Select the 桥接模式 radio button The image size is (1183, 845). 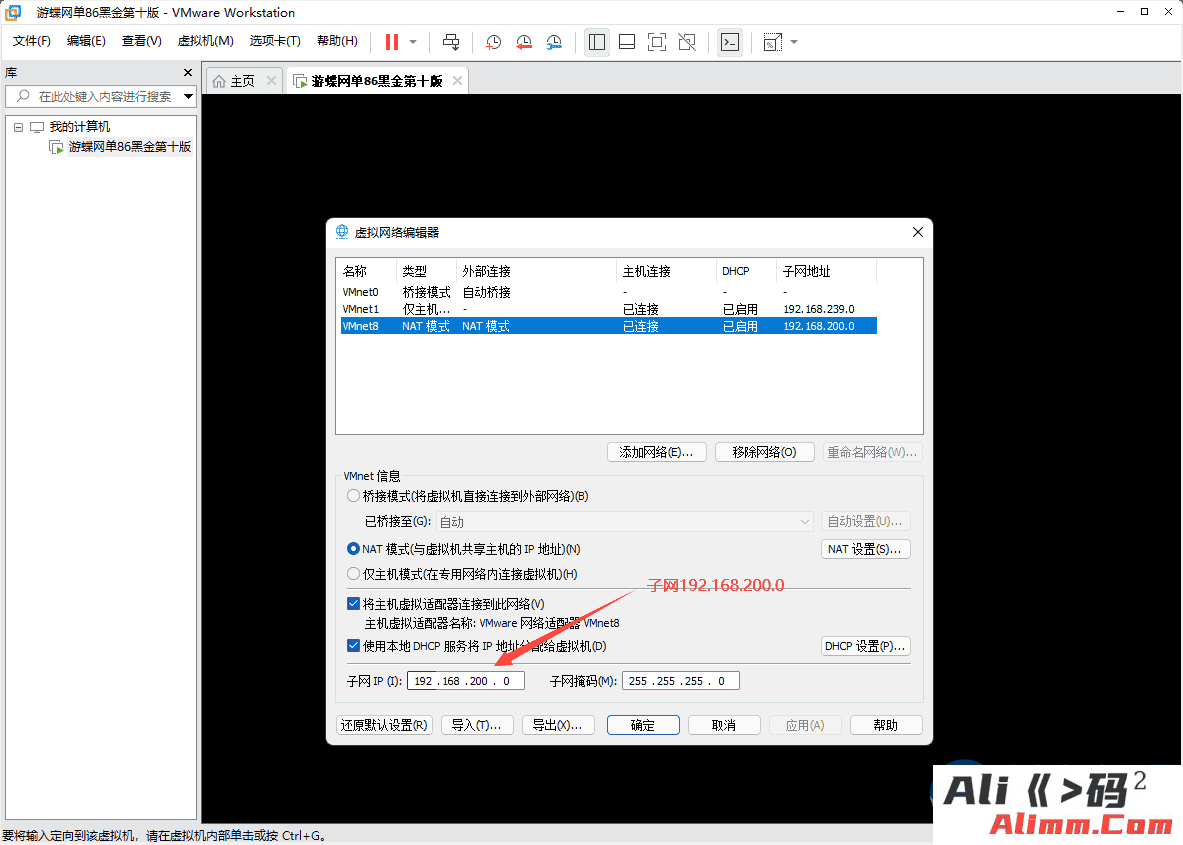click(x=353, y=496)
